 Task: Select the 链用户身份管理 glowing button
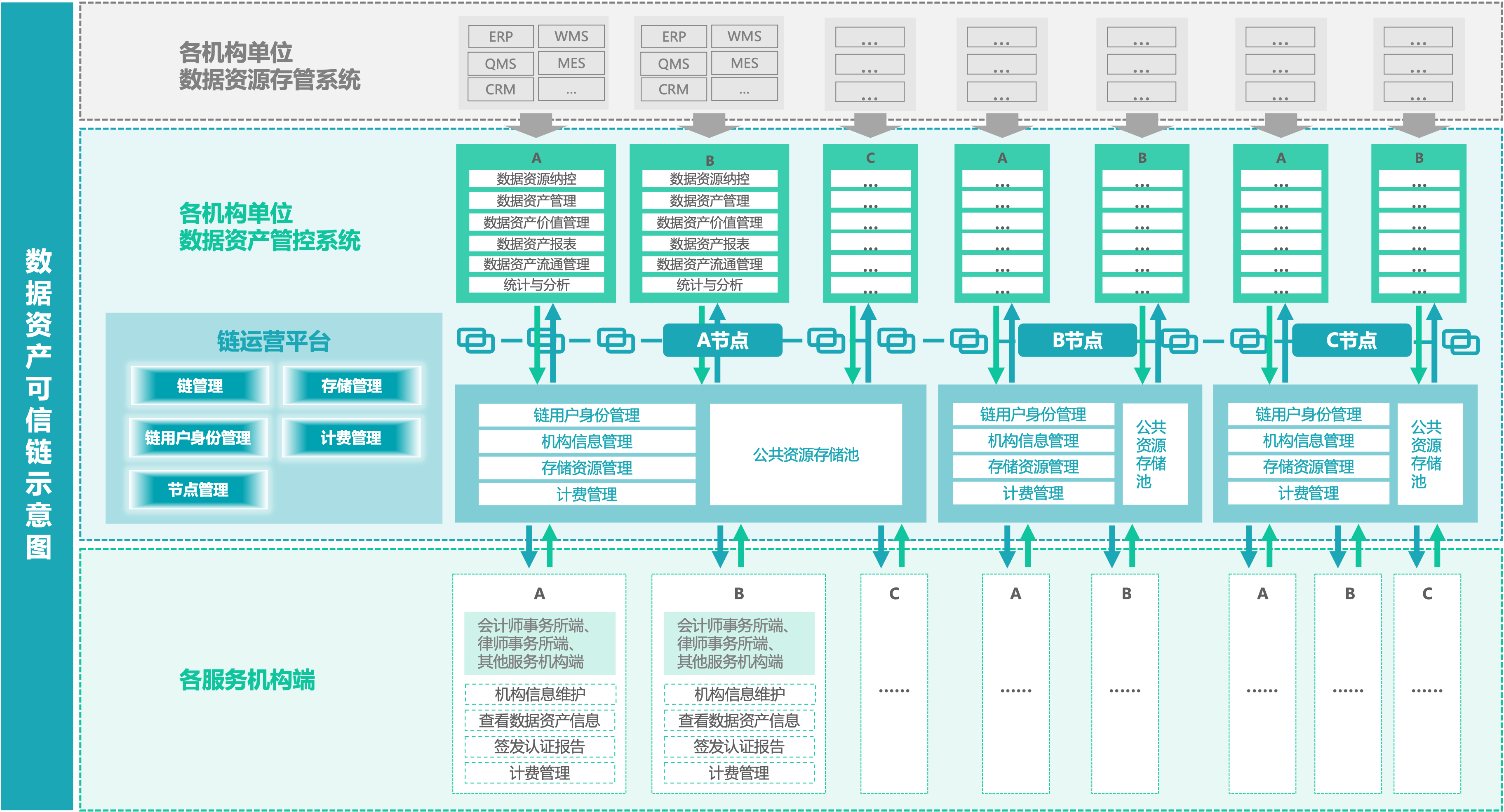(198, 438)
